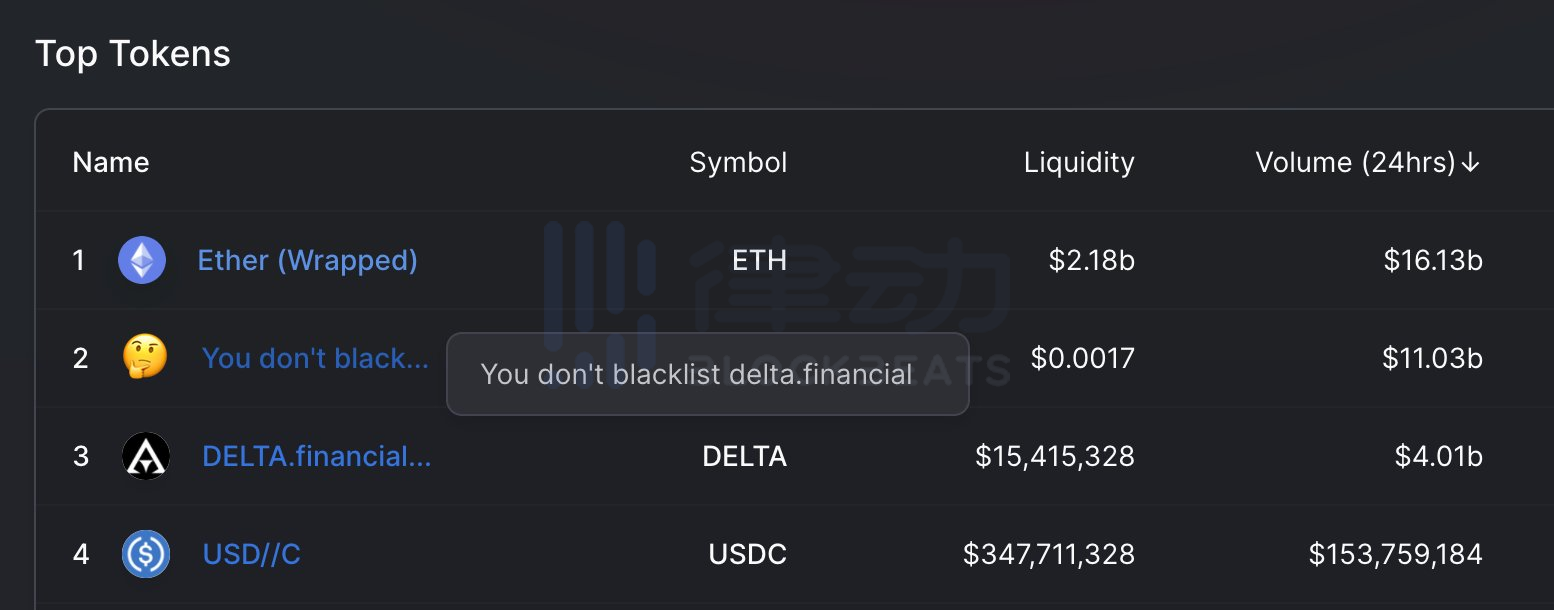The width and height of the screenshot is (1554, 610).
Task: Open the USD//C token link
Action: coord(251,554)
